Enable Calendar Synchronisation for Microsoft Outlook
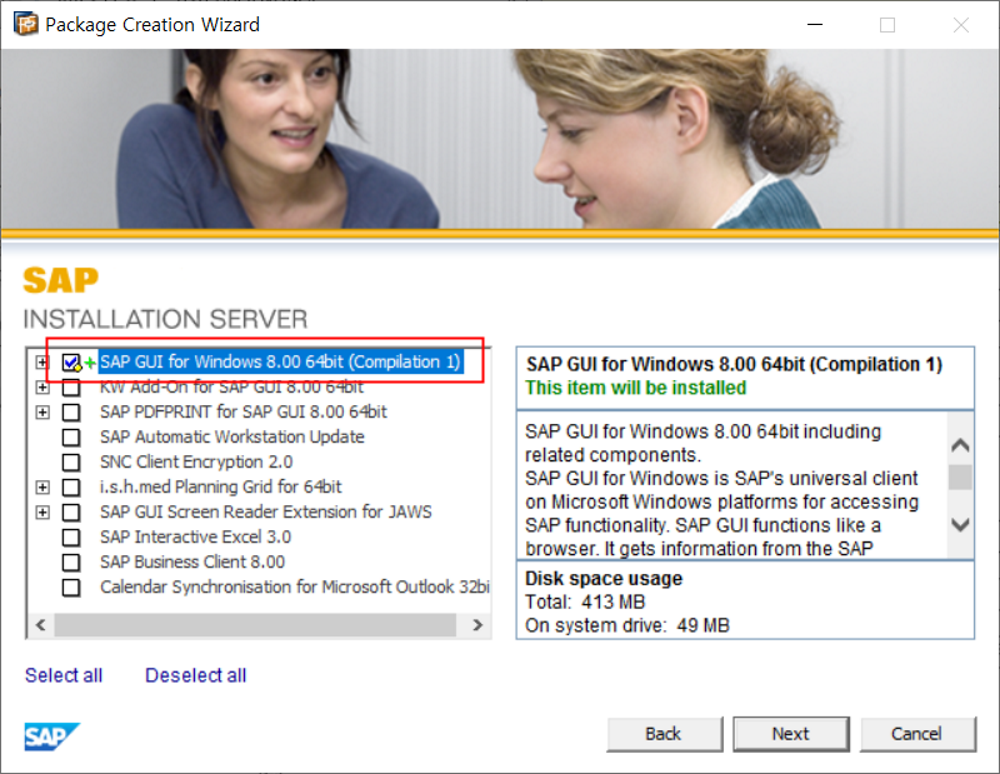 click(x=71, y=587)
